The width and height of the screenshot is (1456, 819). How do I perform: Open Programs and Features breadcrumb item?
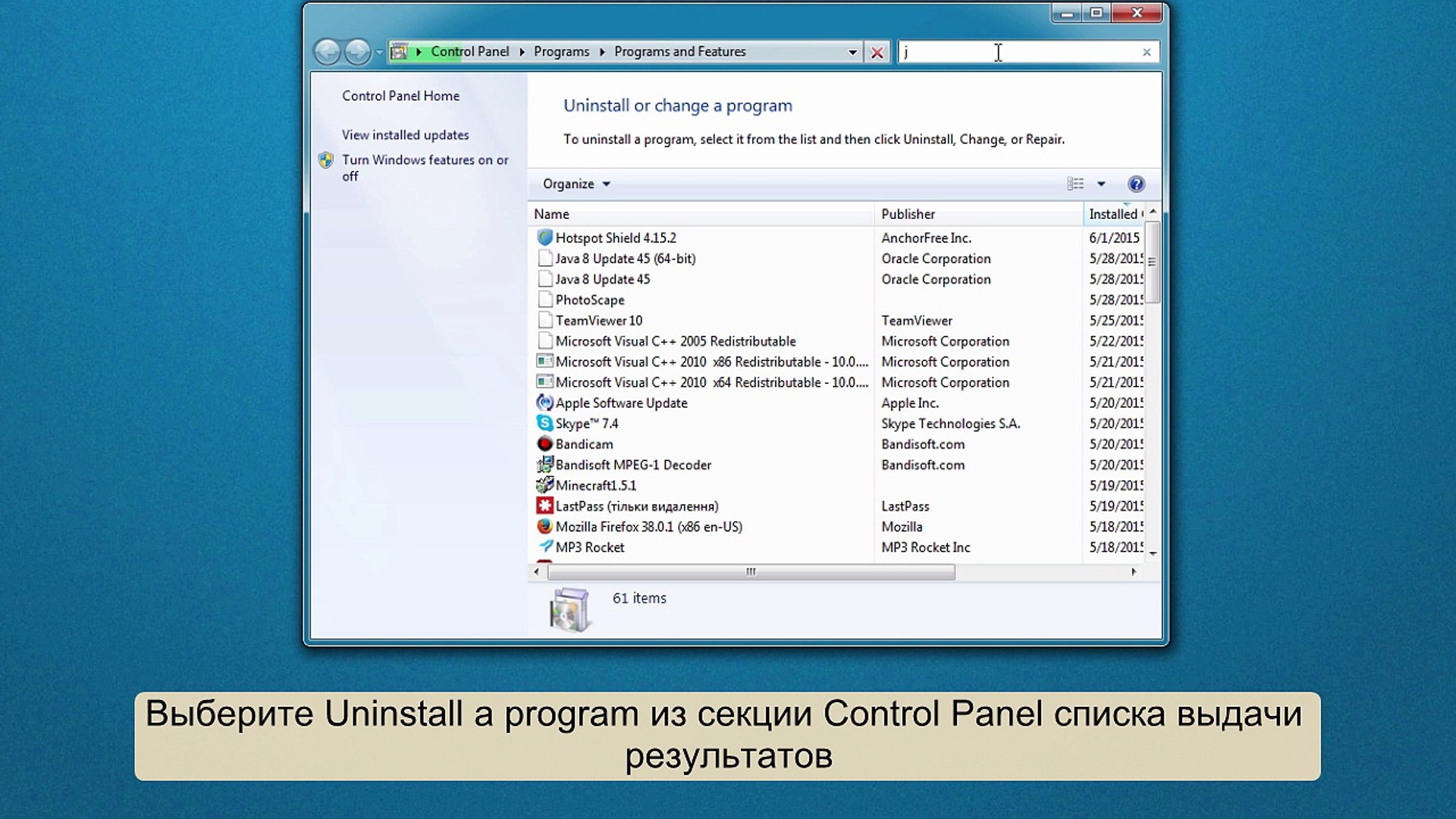click(x=679, y=51)
